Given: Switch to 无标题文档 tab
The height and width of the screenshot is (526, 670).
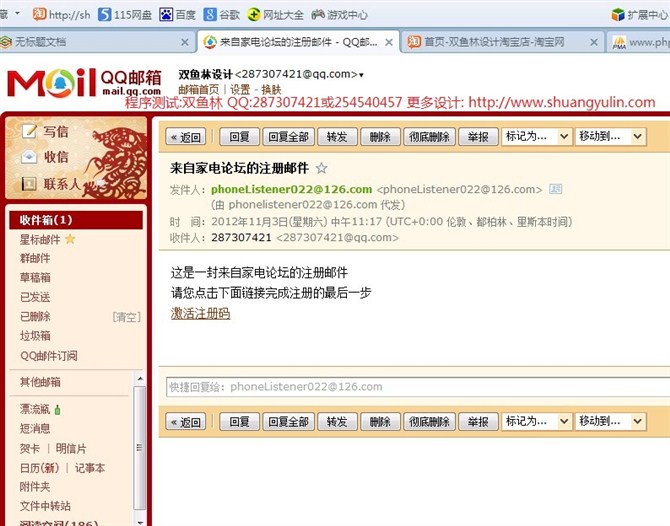Looking at the screenshot, I should pyautogui.click(x=95, y=42).
